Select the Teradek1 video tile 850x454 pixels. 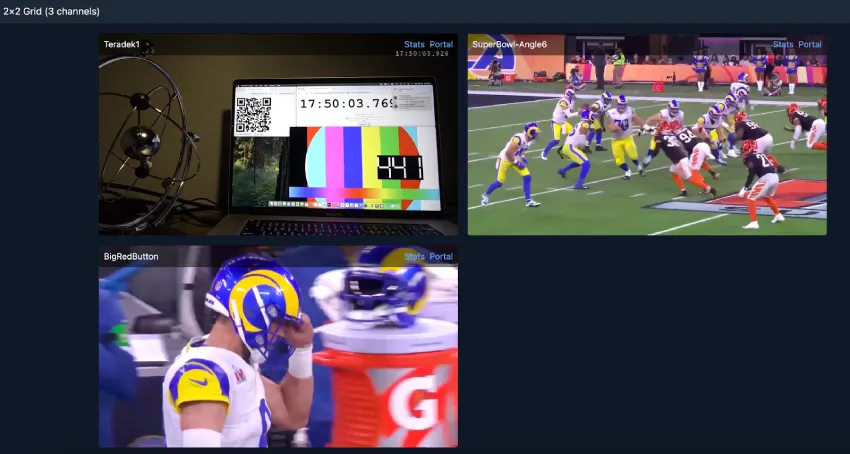[277, 150]
